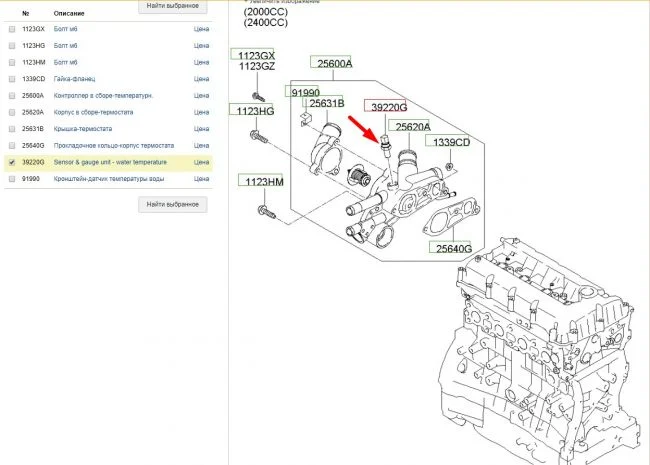Click the 39220G label on the diagram
650x465 pixels.
pos(383,106)
